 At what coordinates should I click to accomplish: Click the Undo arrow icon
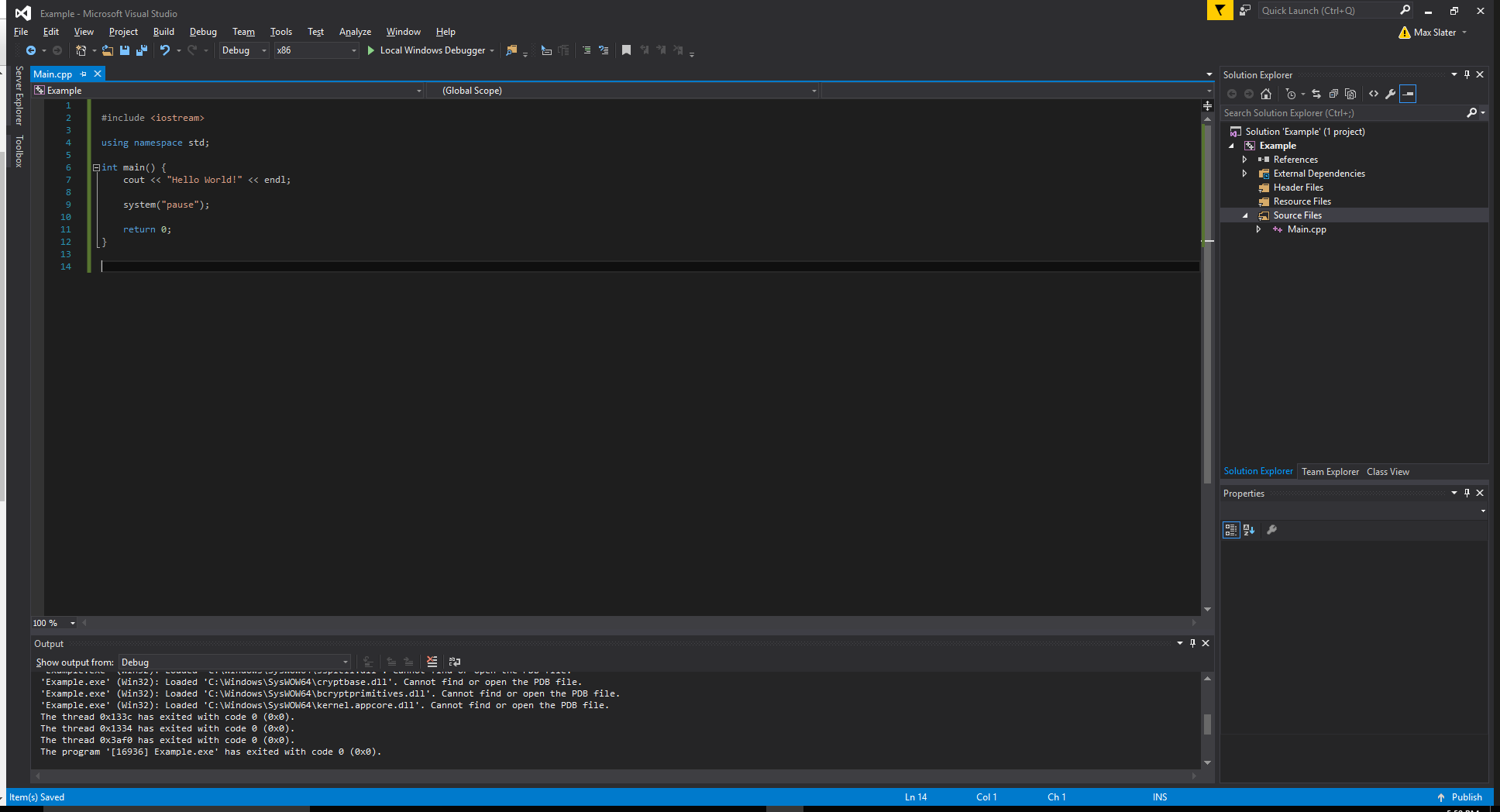(x=165, y=50)
